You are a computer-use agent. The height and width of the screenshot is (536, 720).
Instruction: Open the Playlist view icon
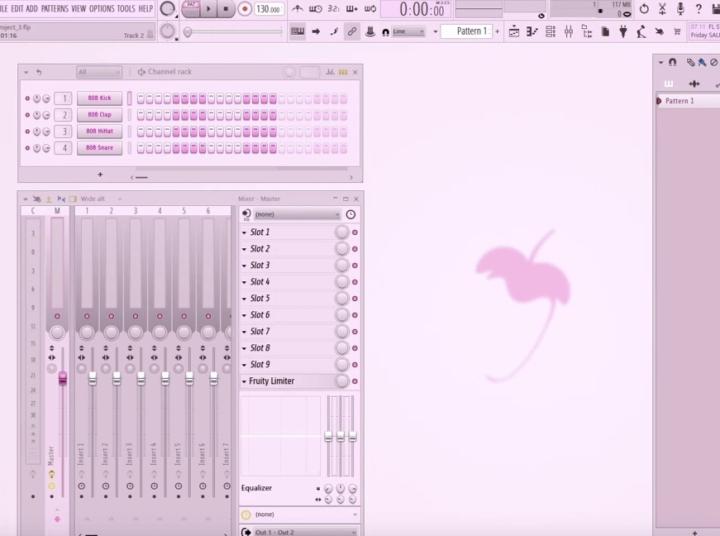514,32
